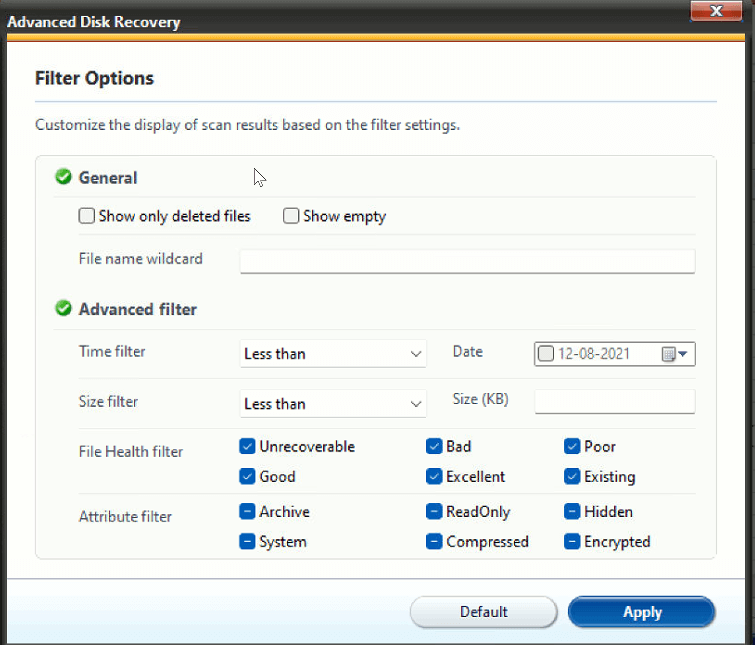
Task: Click the Default button
Action: click(x=483, y=612)
